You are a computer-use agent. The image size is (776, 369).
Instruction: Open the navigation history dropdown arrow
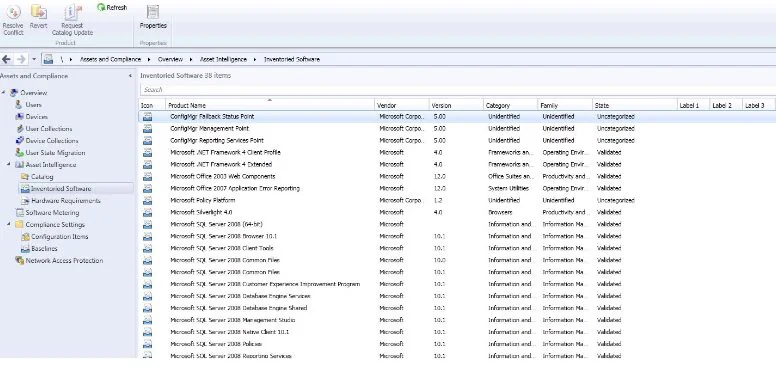[34, 59]
